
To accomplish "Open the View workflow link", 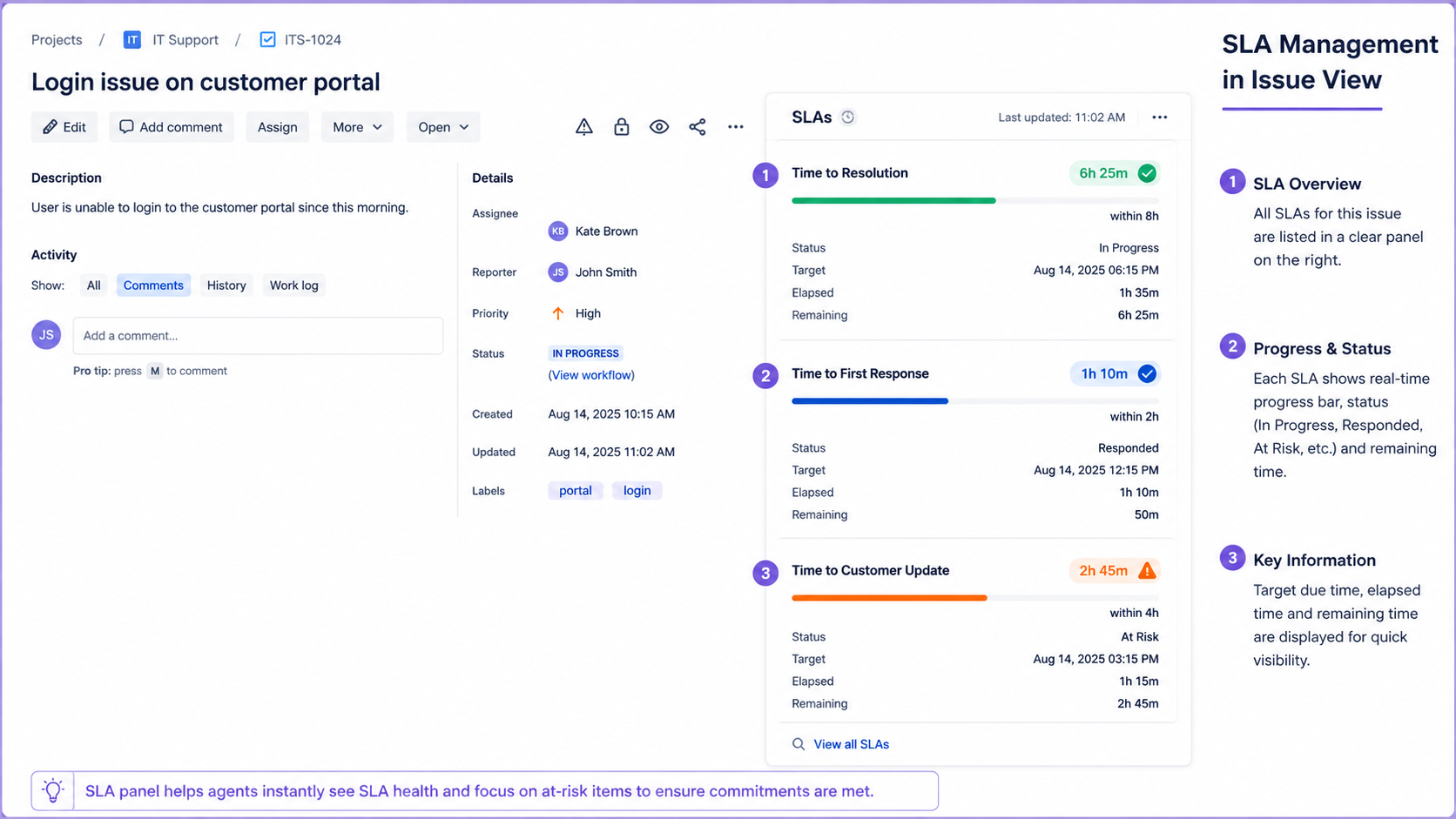I will pyautogui.click(x=591, y=375).
